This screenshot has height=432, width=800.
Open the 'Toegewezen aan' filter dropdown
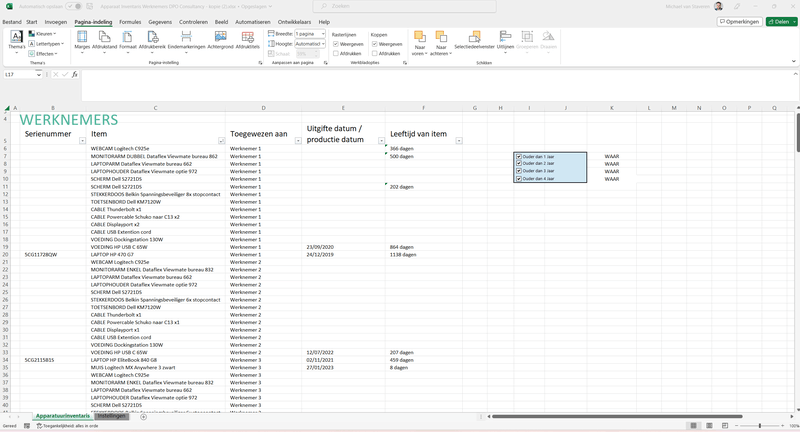(x=297, y=141)
